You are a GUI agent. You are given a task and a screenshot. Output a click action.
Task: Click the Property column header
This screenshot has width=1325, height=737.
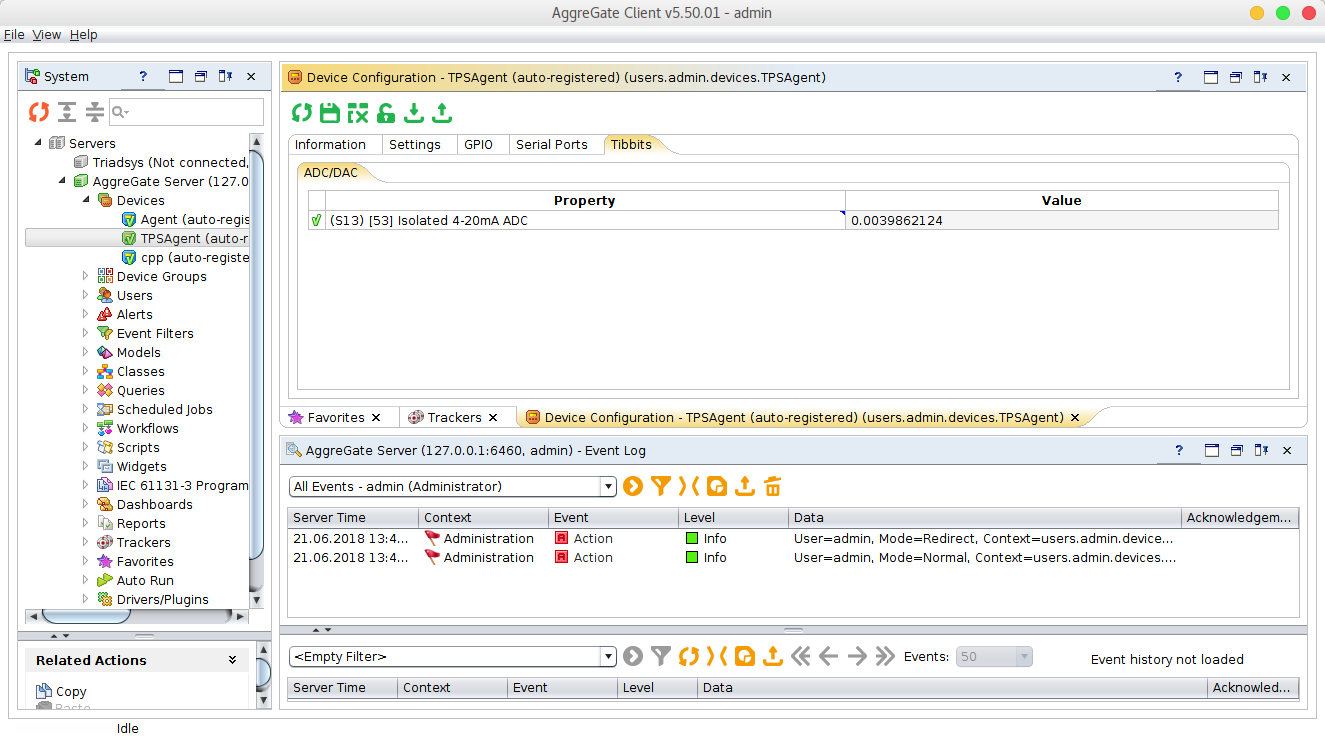click(584, 200)
